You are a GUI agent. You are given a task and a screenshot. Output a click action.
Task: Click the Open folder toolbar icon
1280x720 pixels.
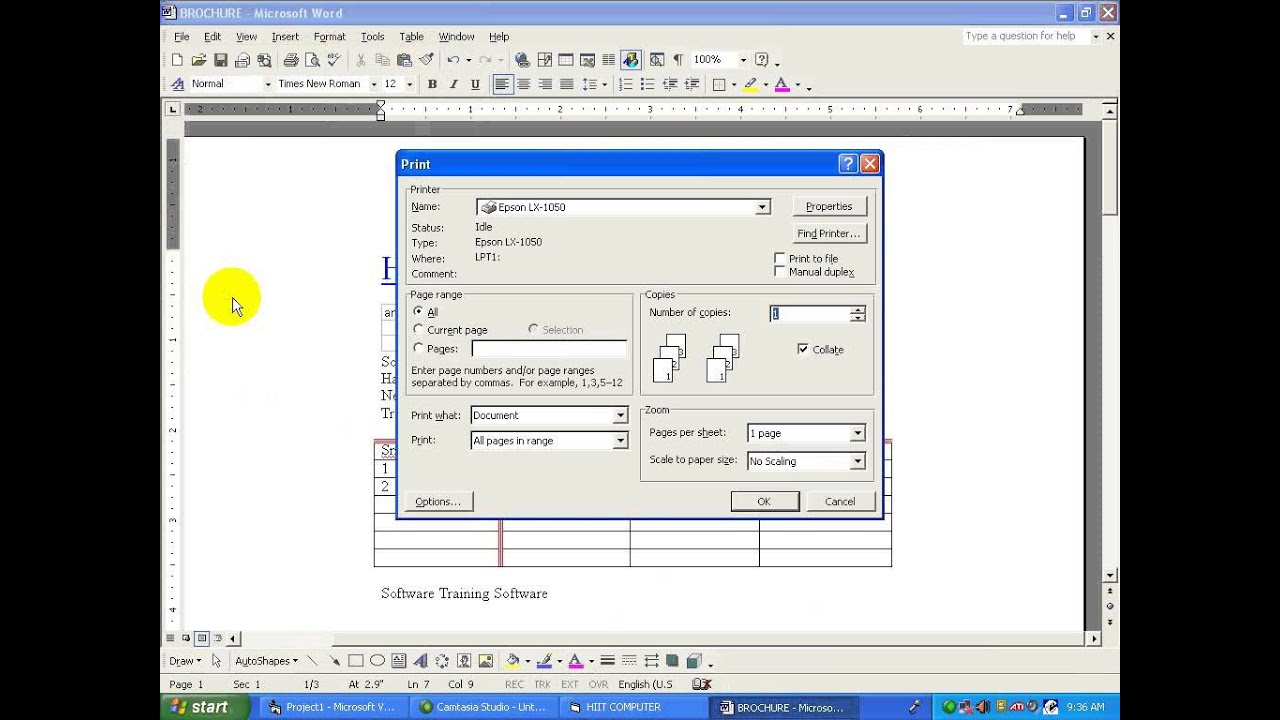199,60
